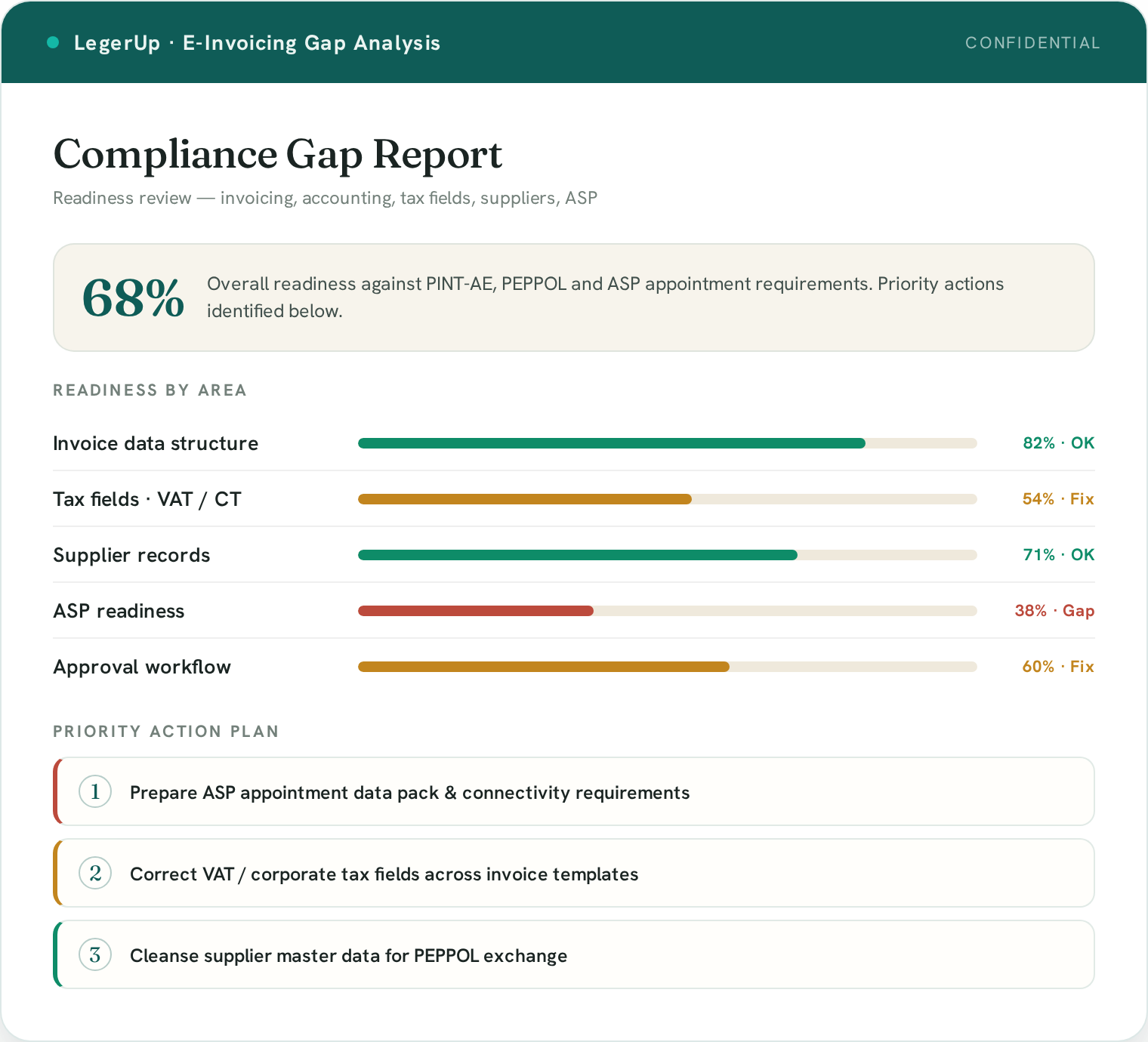1148x1042 pixels.
Task: Click the green status dot beside LegerUp
Action: pyautogui.click(x=53, y=42)
